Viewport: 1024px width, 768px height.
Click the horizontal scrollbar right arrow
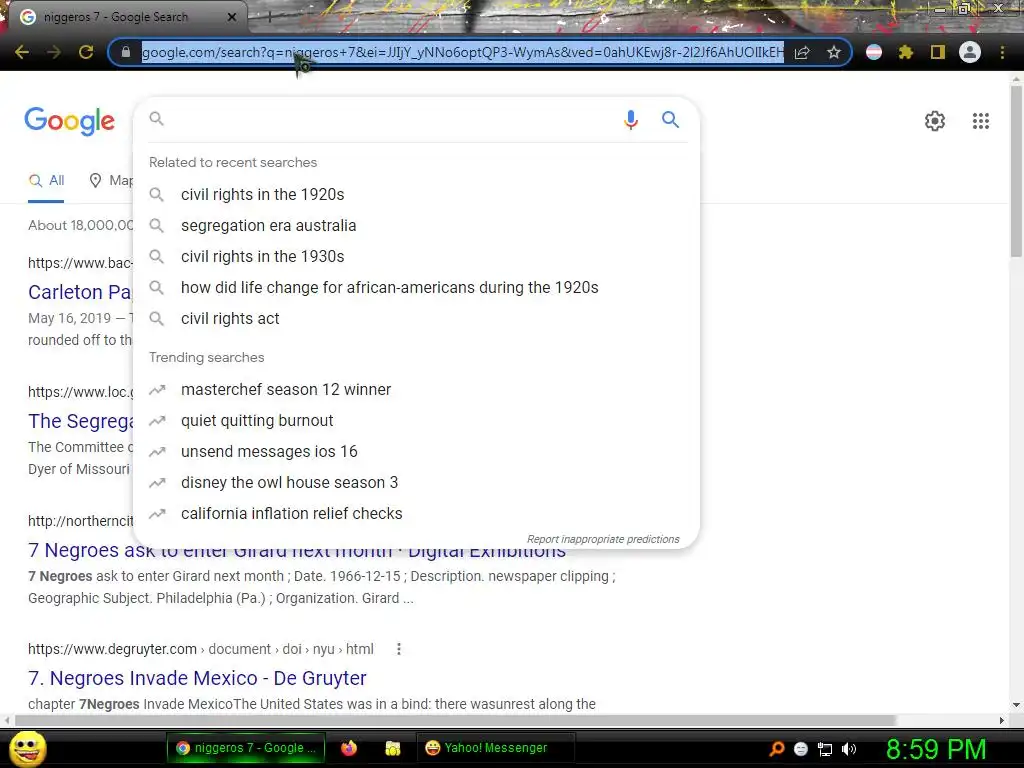(1002, 720)
